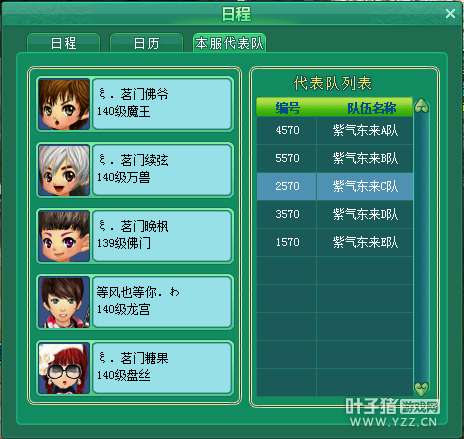Select team 1570 紫气东来E队

tap(335, 242)
